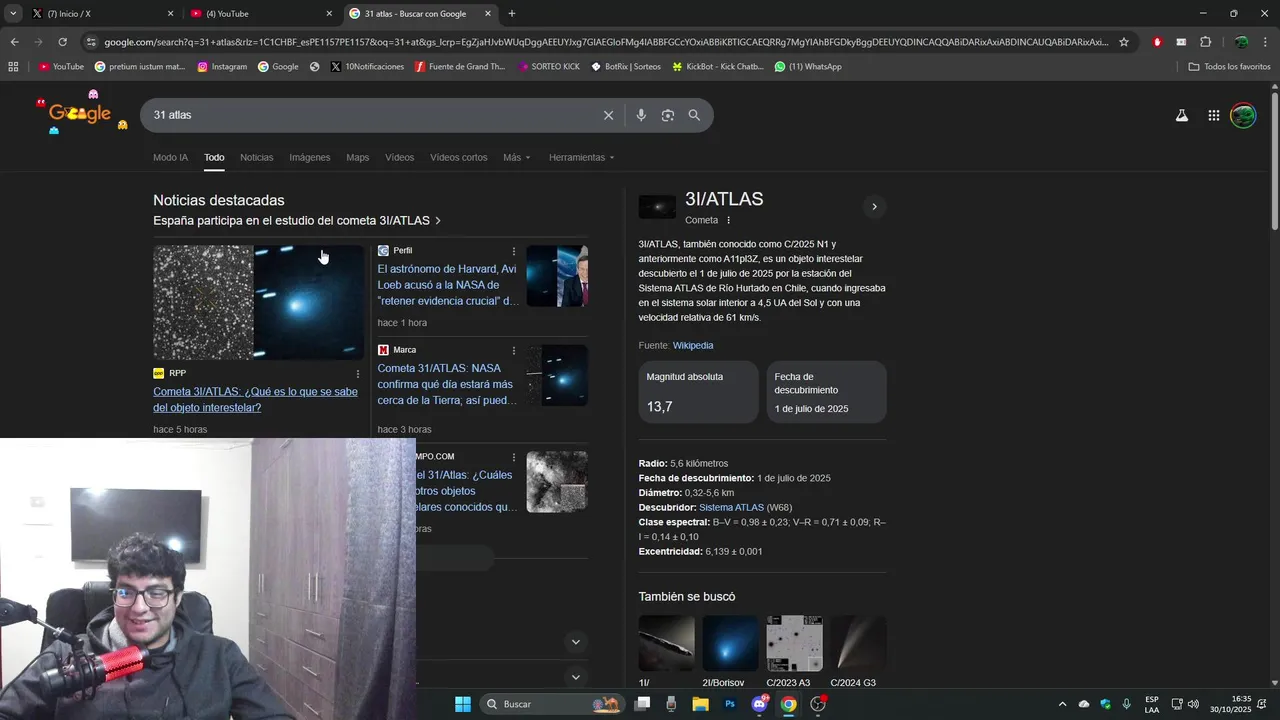The width and height of the screenshot is (1280, 720).
Task: Open a new browser tab
Action: [x=512, y=14]
